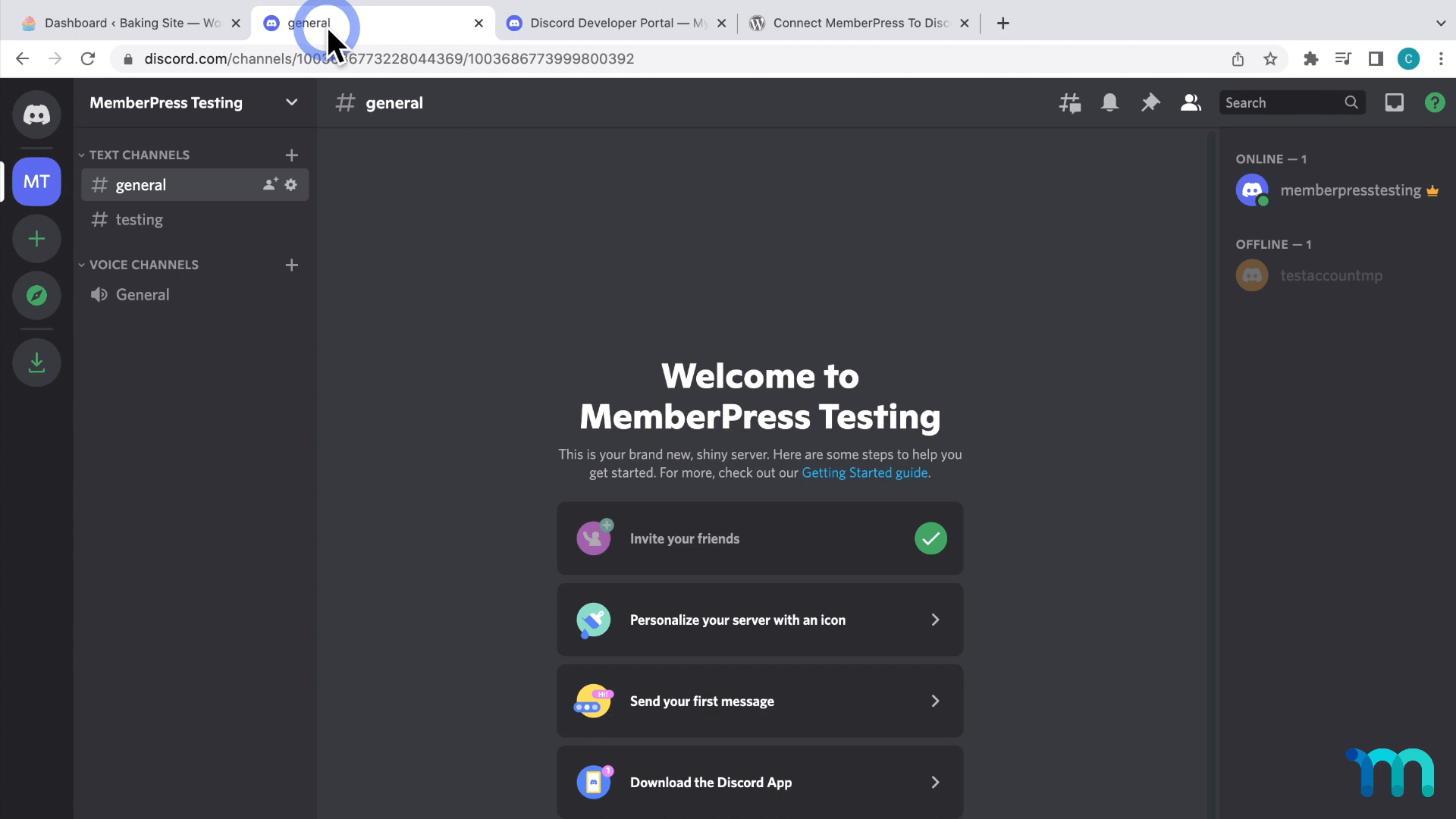The height and width of the screenshot is (819, 1456).
Task: Click the notification bell icon
Action: click(1109, 102)
